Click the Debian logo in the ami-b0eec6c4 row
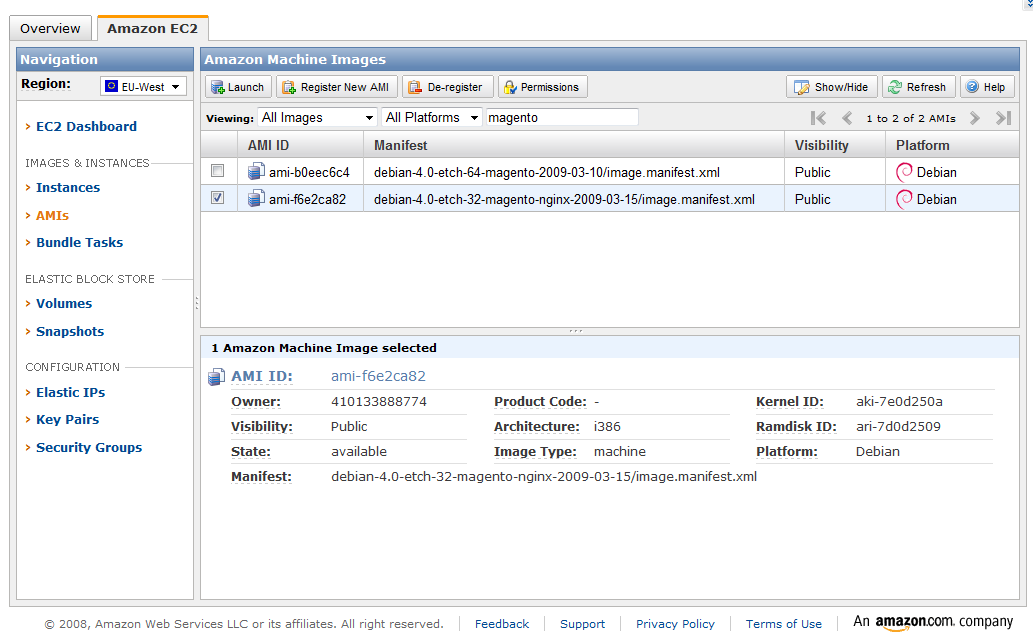The image size is (1033, 637). point(905,172)
